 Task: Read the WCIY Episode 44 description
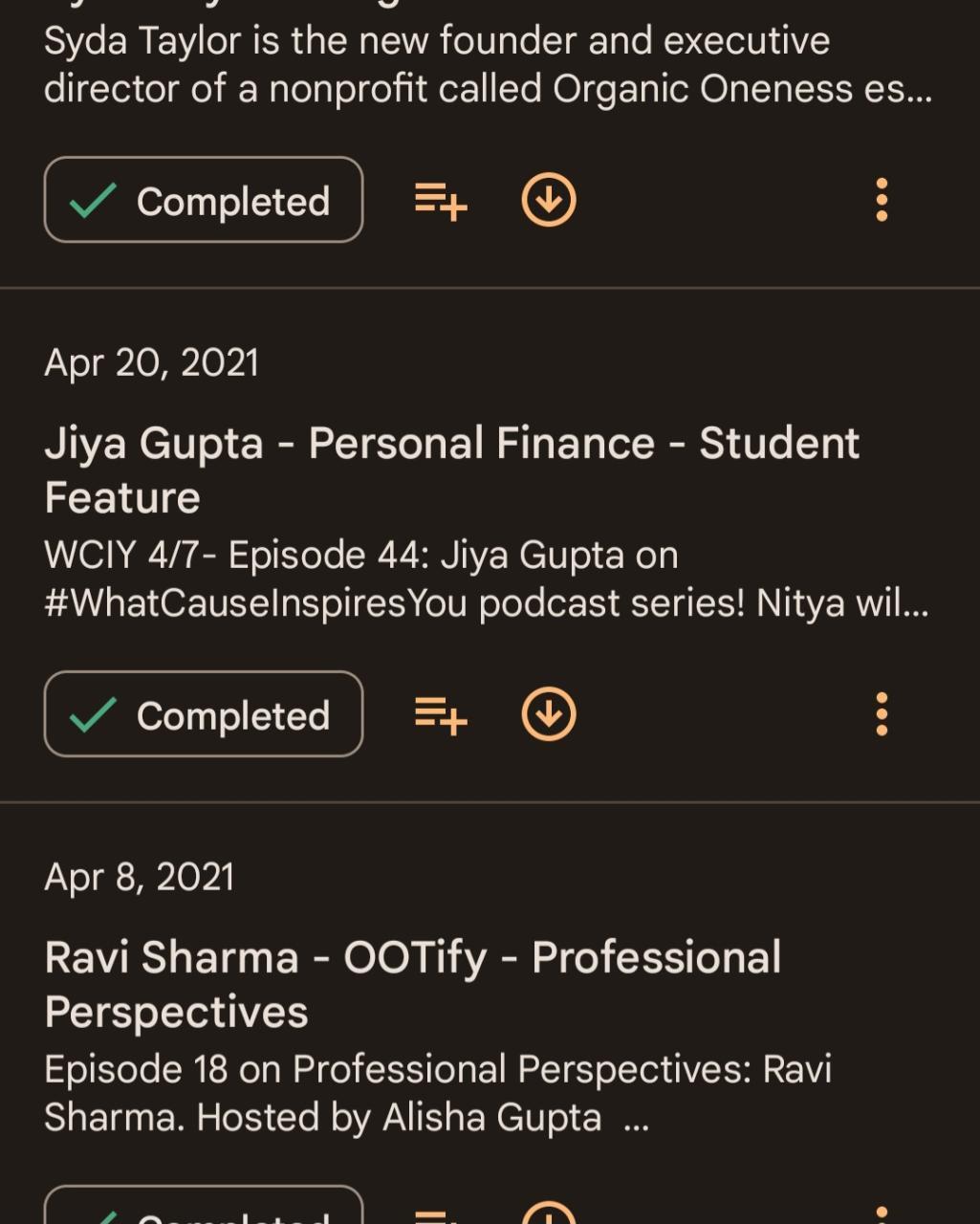[486, 579]
